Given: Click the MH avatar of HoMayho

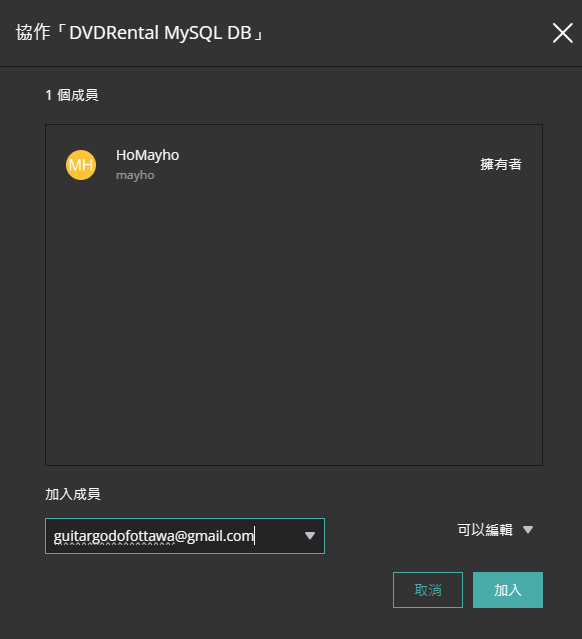Looking at the screenshot, I should click(x=81, y=165).
